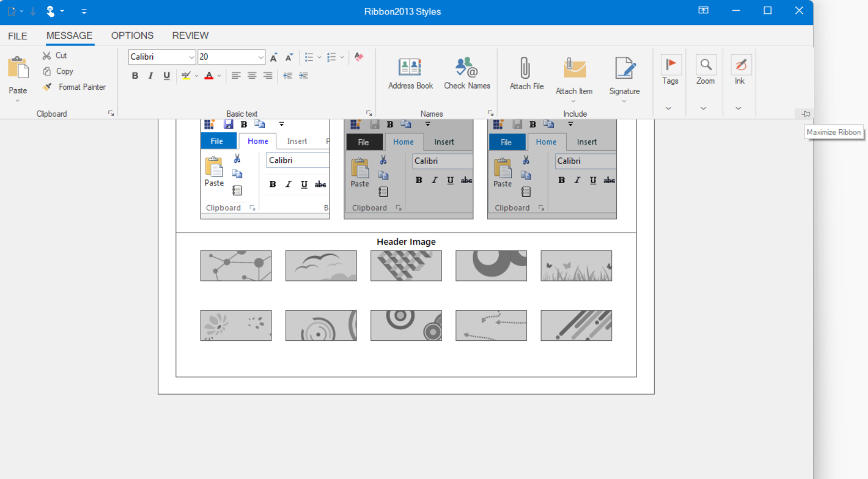Image resolution: width=868 pixels, height=479 pixels.
Task: Click the Cut scissors icon
Action: coord(47,56)
